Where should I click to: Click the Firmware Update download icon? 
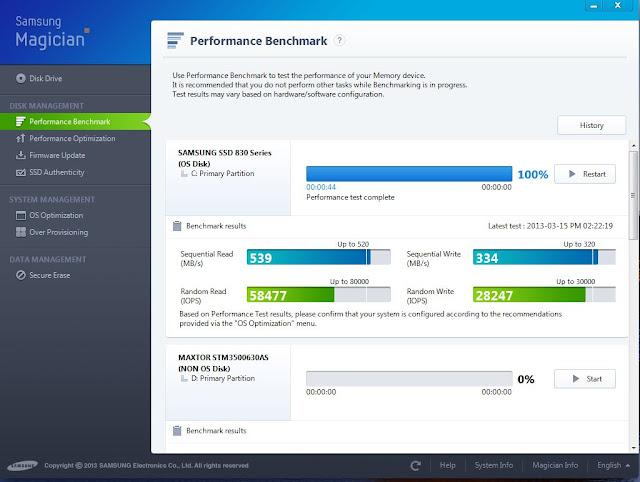click(20, 155)
